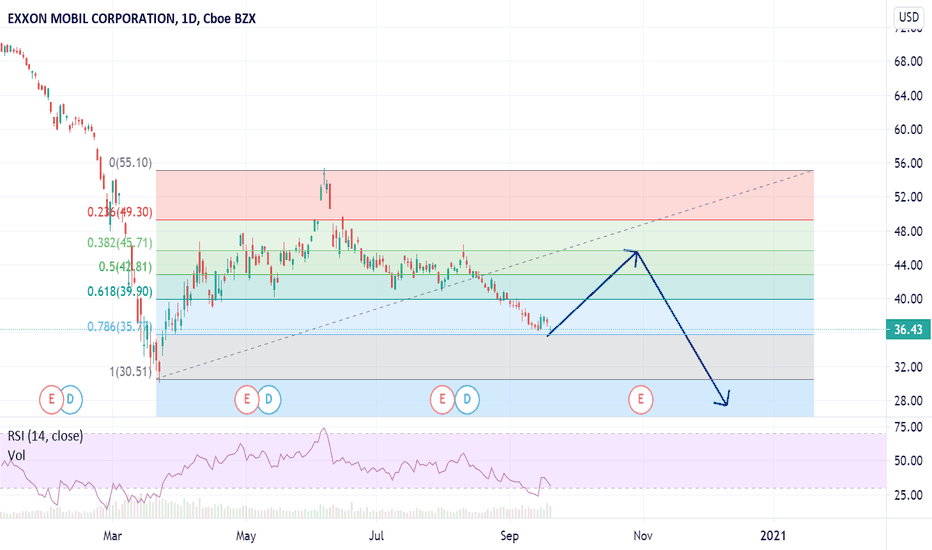Click the 68.00 price axis value
Viewport: 932px width, 550px height.
click(x=908, y=61)
